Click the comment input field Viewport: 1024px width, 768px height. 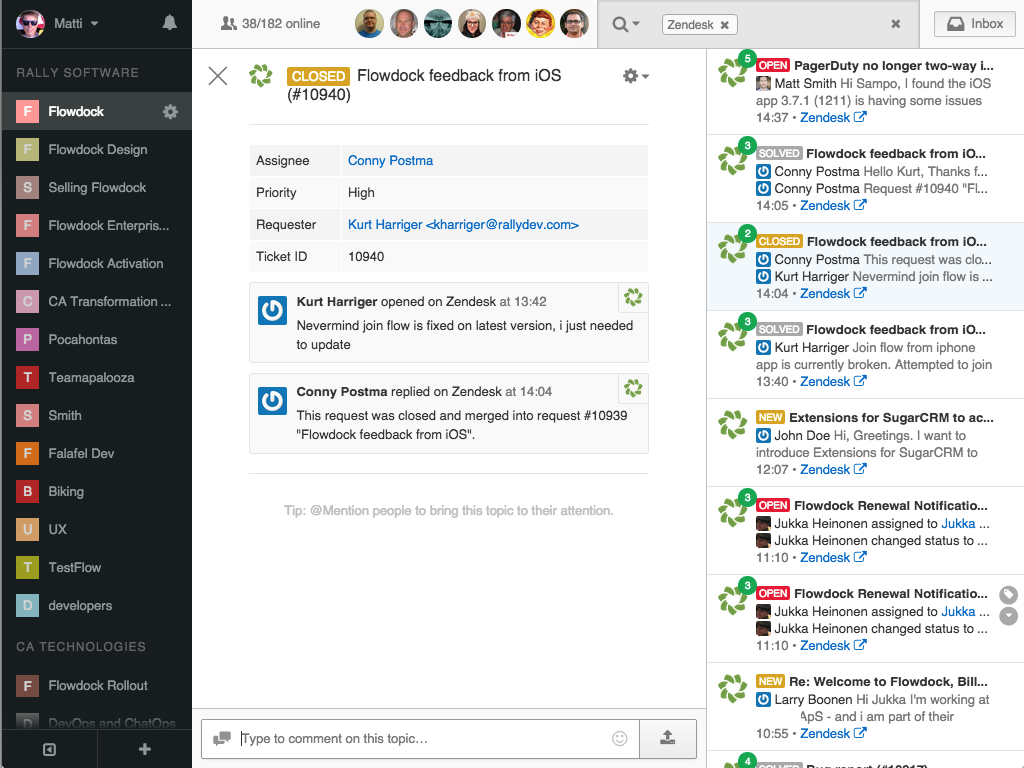point(420,739)
